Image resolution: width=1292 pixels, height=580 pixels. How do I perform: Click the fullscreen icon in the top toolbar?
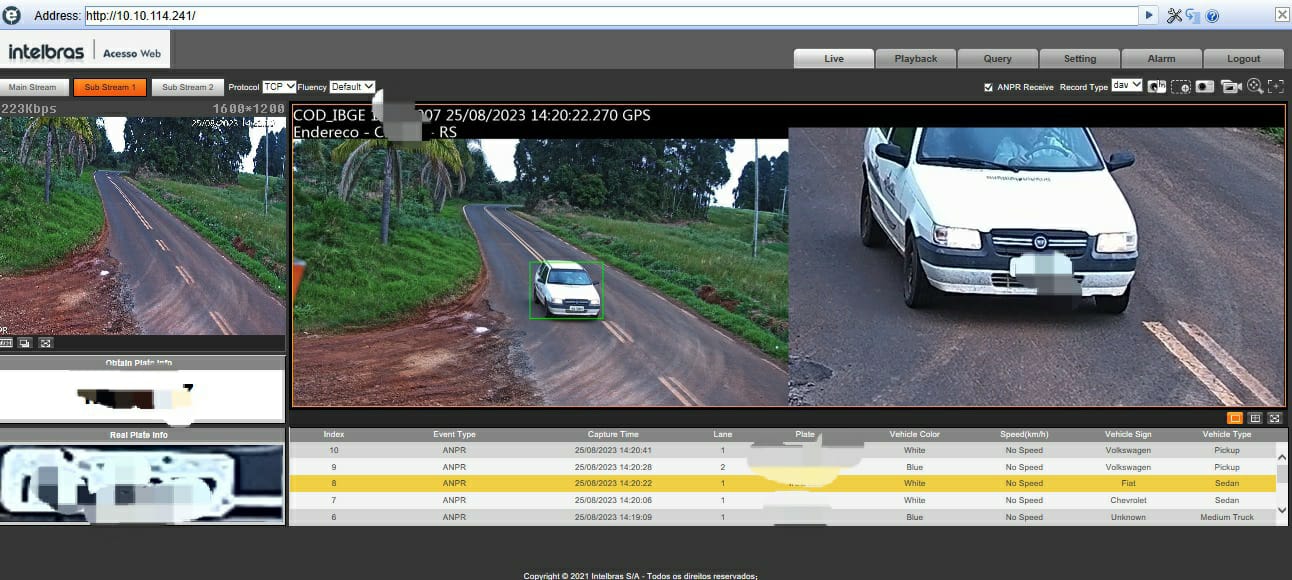click(1275, 87)
